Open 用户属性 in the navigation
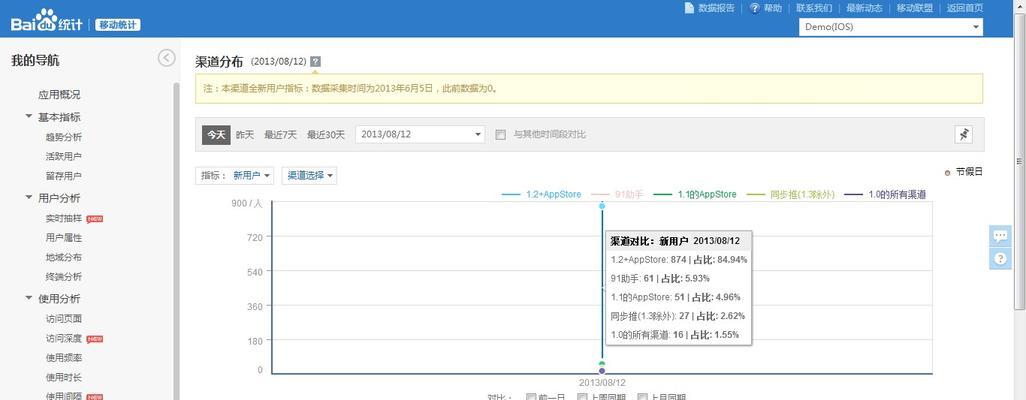Viewport: 1026px width, 400px height. (x=63, y=238)
